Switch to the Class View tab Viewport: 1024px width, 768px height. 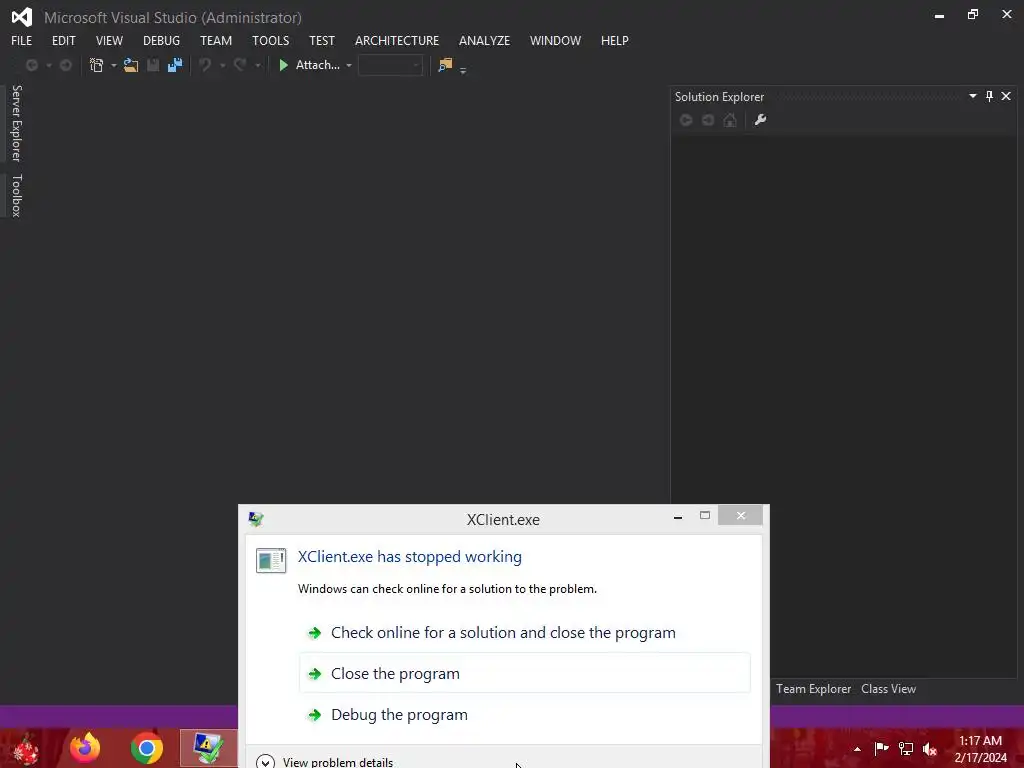(888, 689)
